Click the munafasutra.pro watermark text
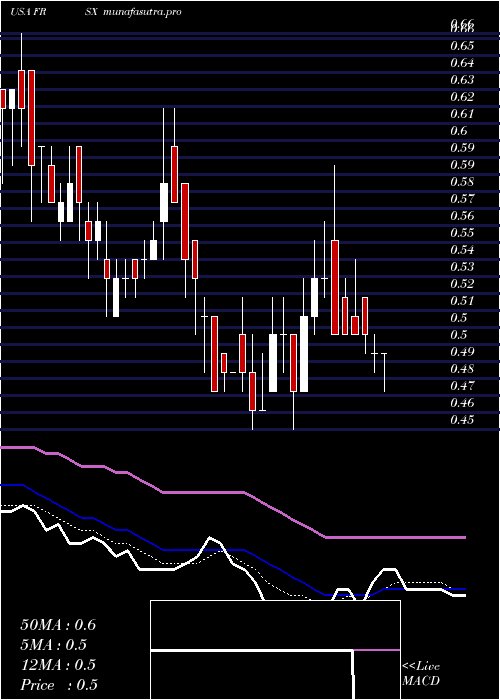The image size is (500, 700). point(142,12)
